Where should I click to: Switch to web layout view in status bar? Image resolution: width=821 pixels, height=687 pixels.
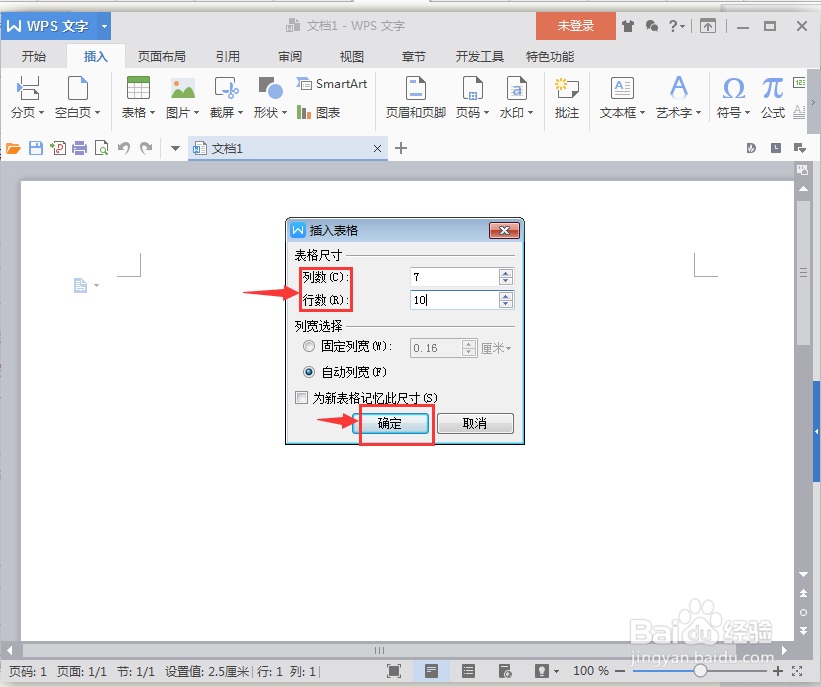pos(505,671)
